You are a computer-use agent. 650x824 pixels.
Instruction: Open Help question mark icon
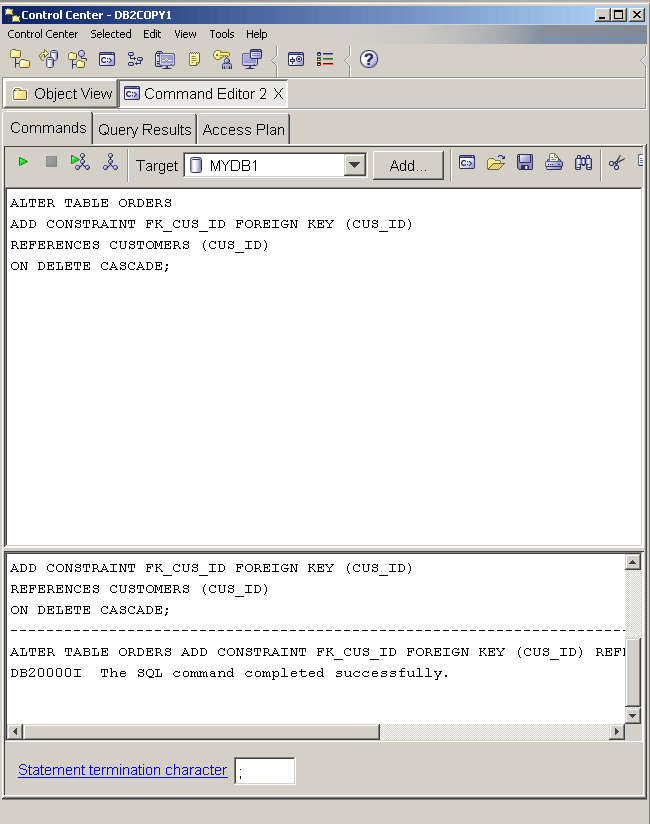point(369,59)
